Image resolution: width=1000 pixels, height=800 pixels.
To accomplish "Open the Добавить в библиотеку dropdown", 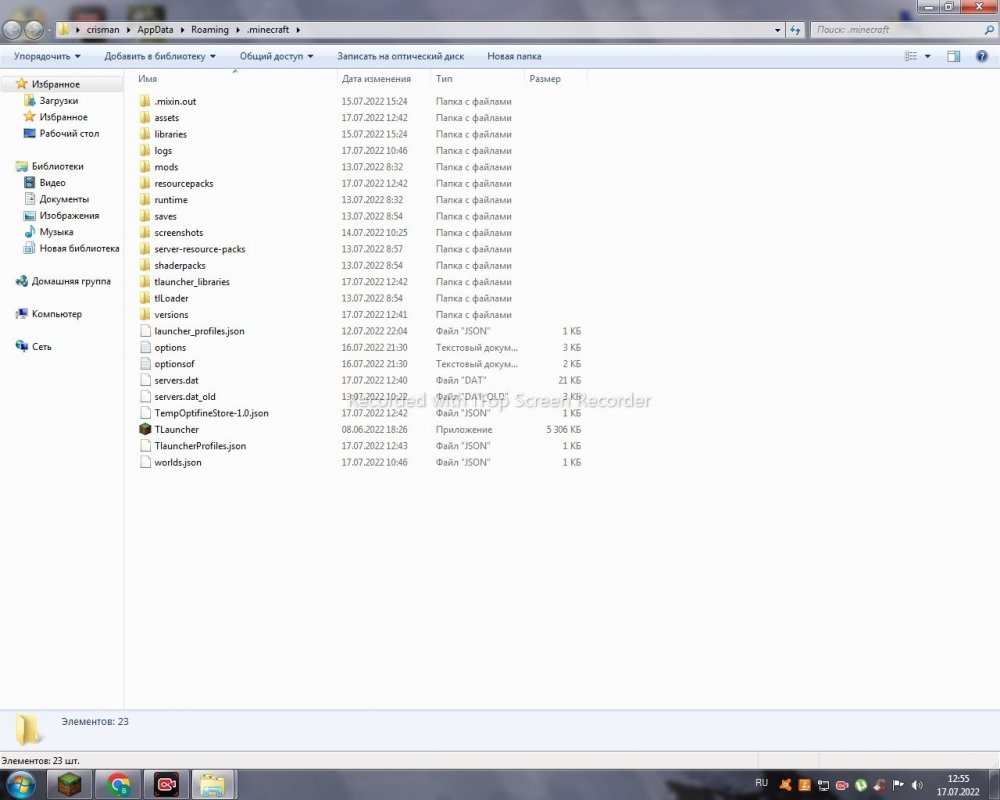I will (160, 56).
